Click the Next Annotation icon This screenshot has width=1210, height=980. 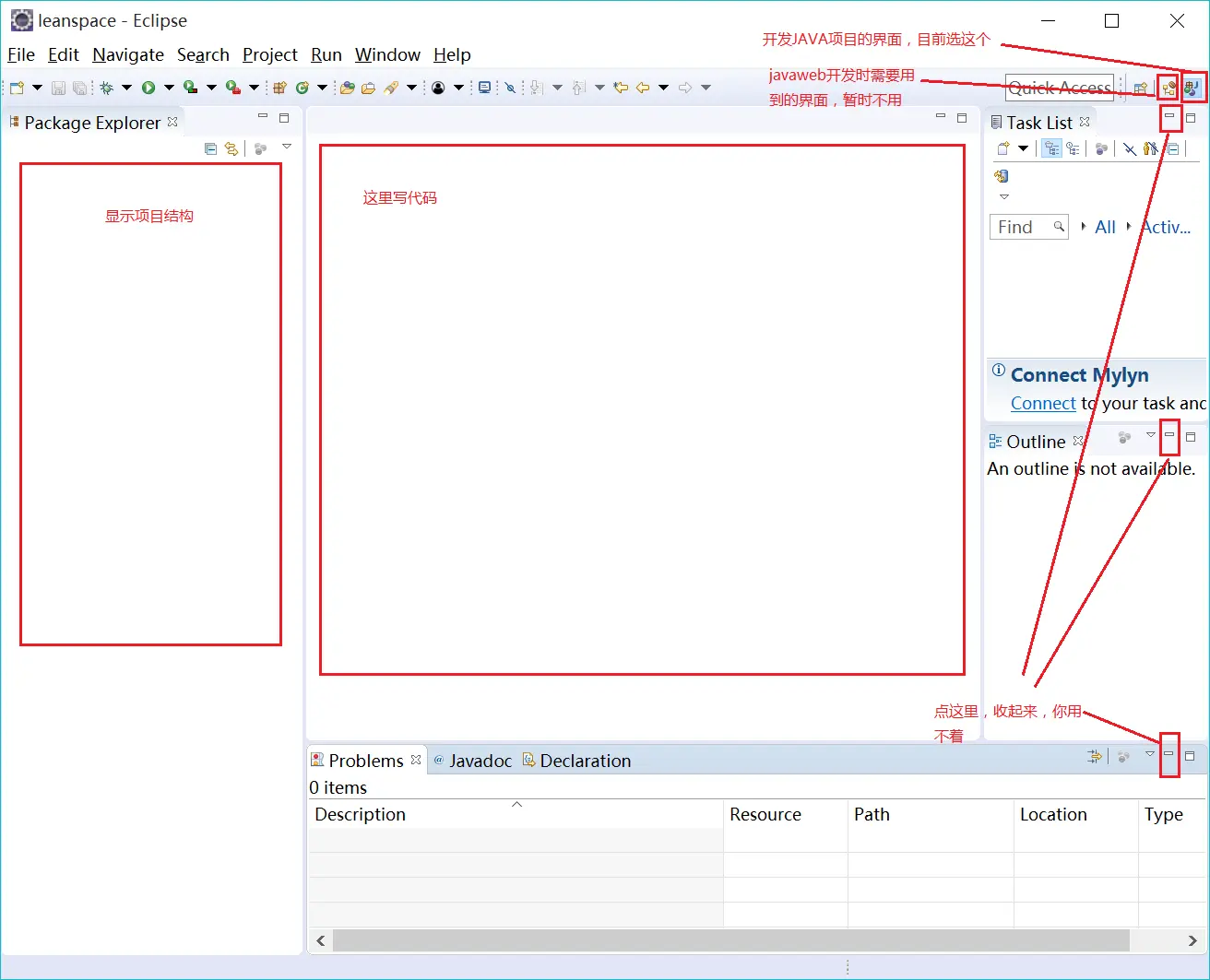(x=536, y=88)
